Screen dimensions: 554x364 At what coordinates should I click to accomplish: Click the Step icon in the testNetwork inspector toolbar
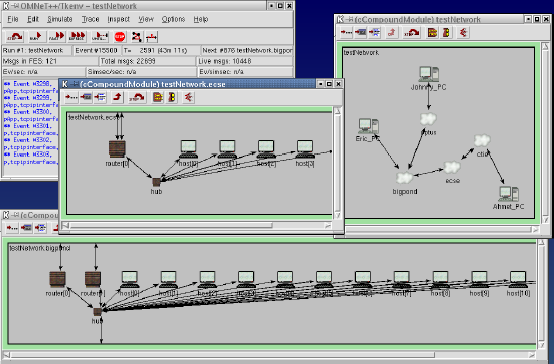(412, 33)
